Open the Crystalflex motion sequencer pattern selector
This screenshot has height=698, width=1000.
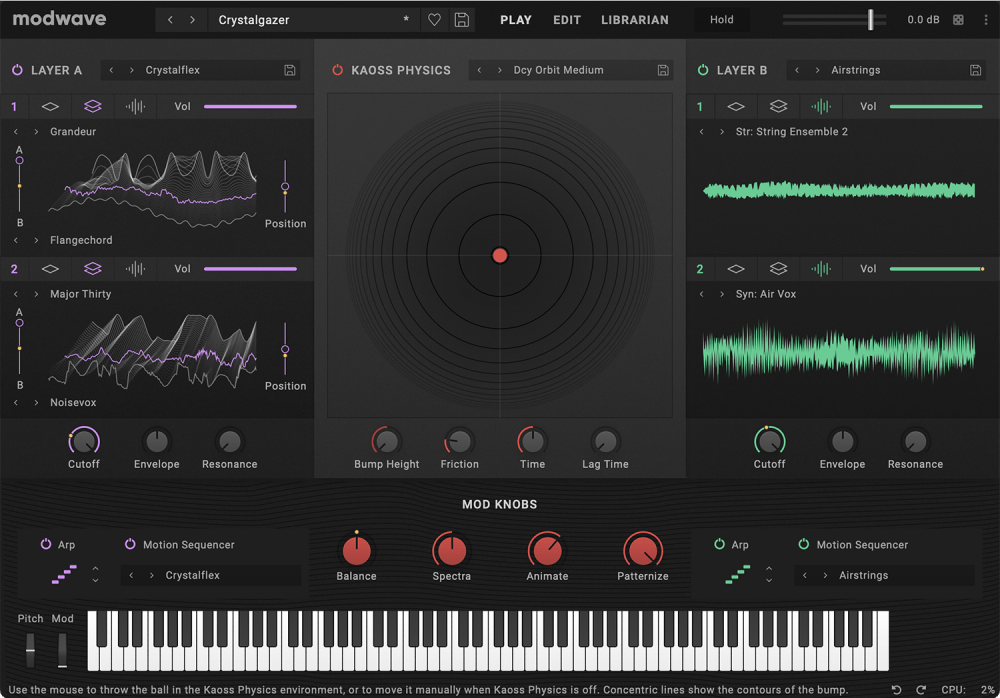pos(210,575)
